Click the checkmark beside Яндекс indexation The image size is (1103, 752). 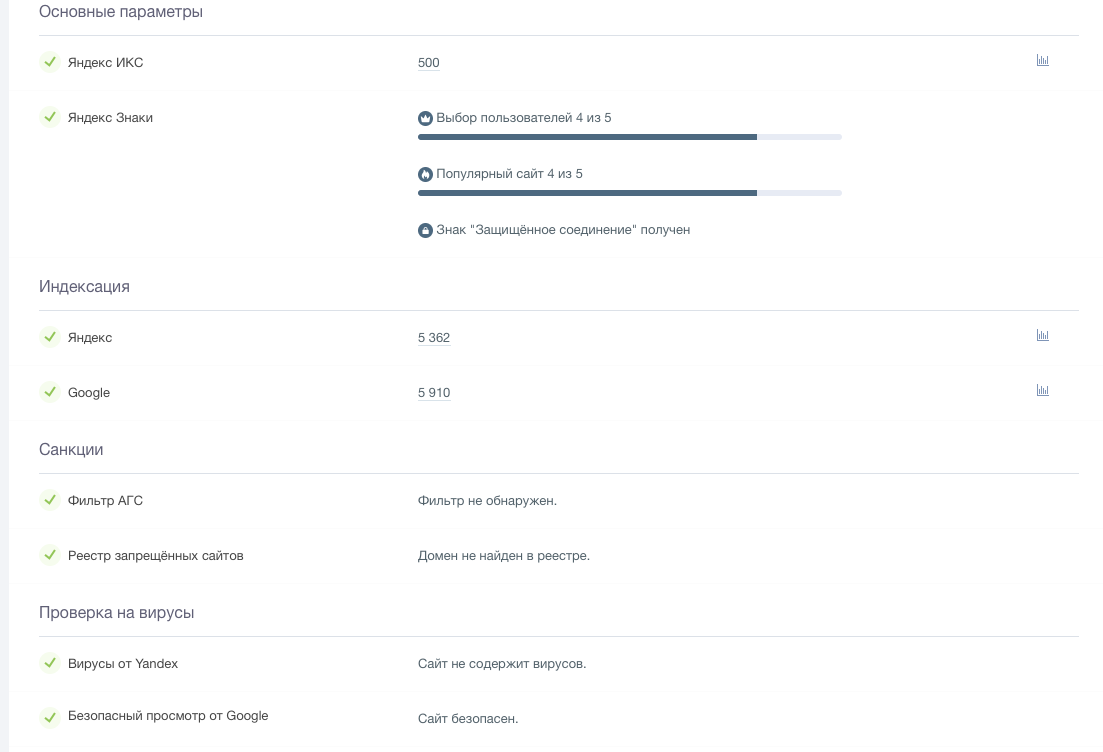coord(50,337)
